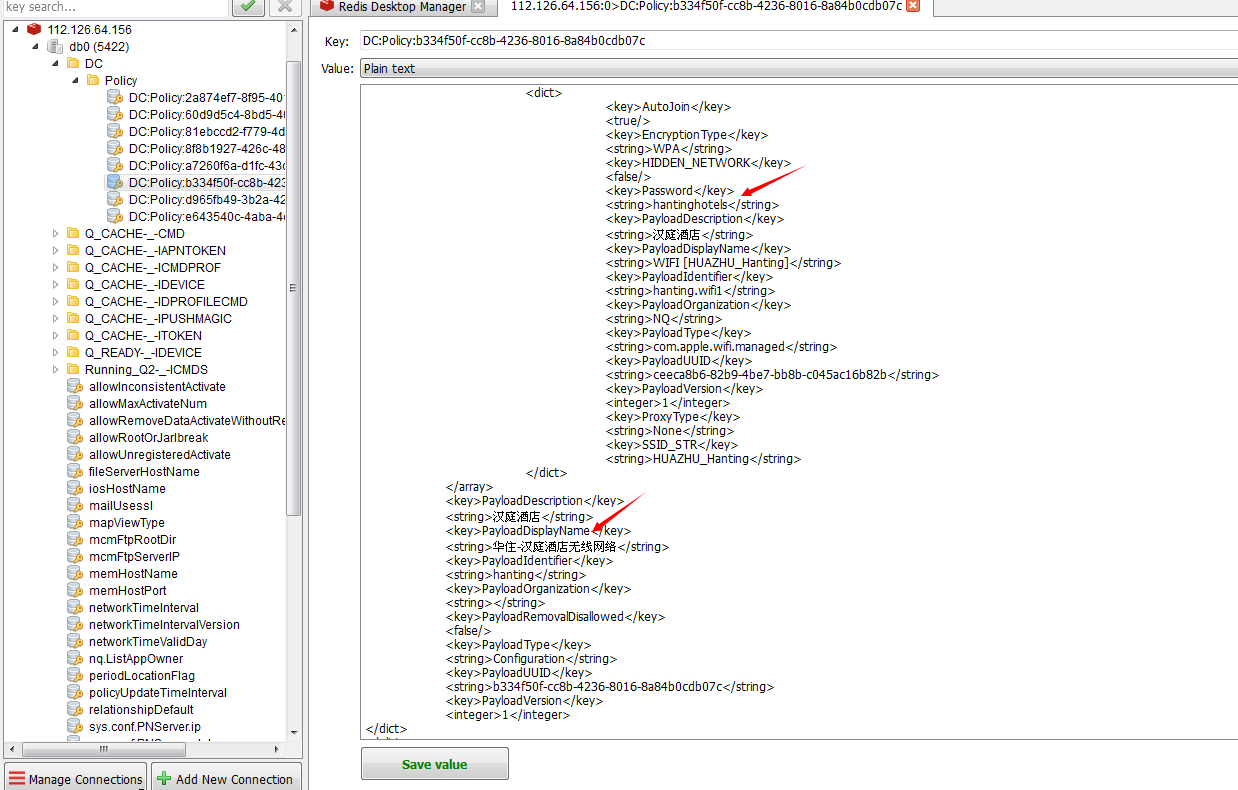Expand the Q_CACHE-_-IAPNTOKEN folder
The width and height of the screenshot is (1238, 790).
[x=56, y=250]
